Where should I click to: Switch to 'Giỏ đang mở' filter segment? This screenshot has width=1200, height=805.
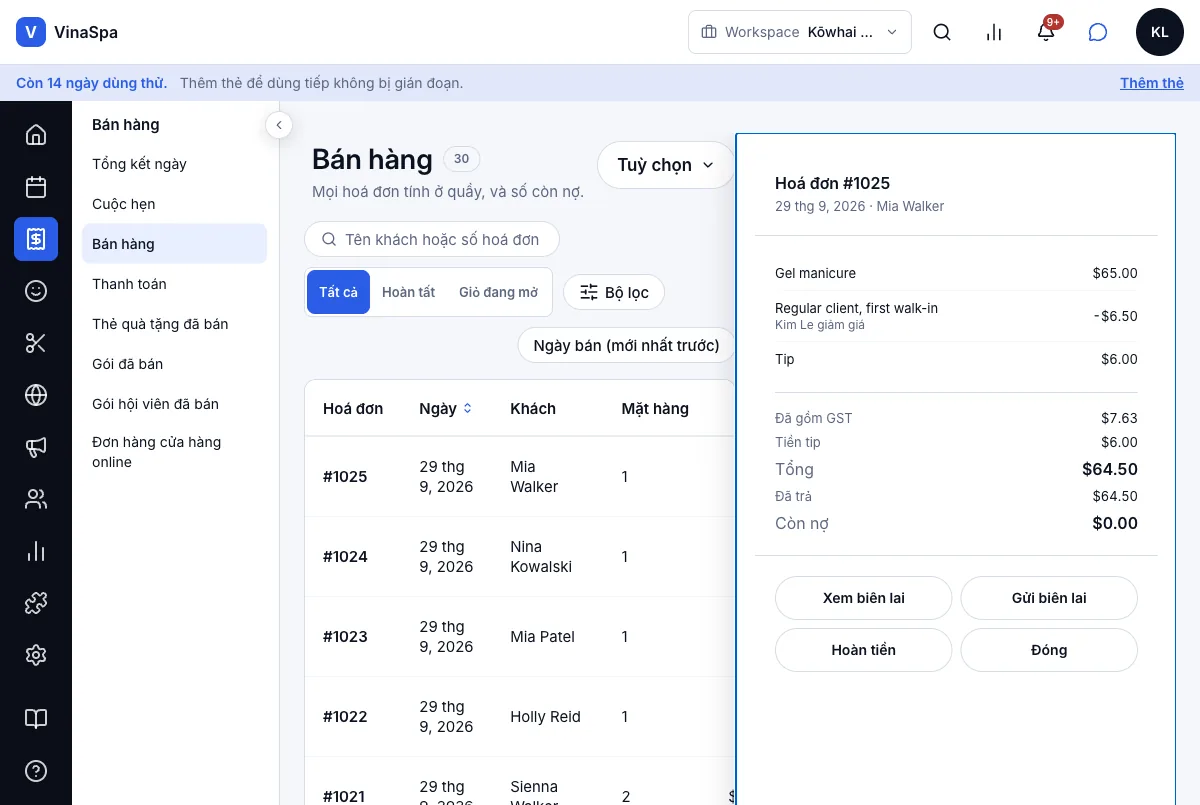tap(498, 292)
